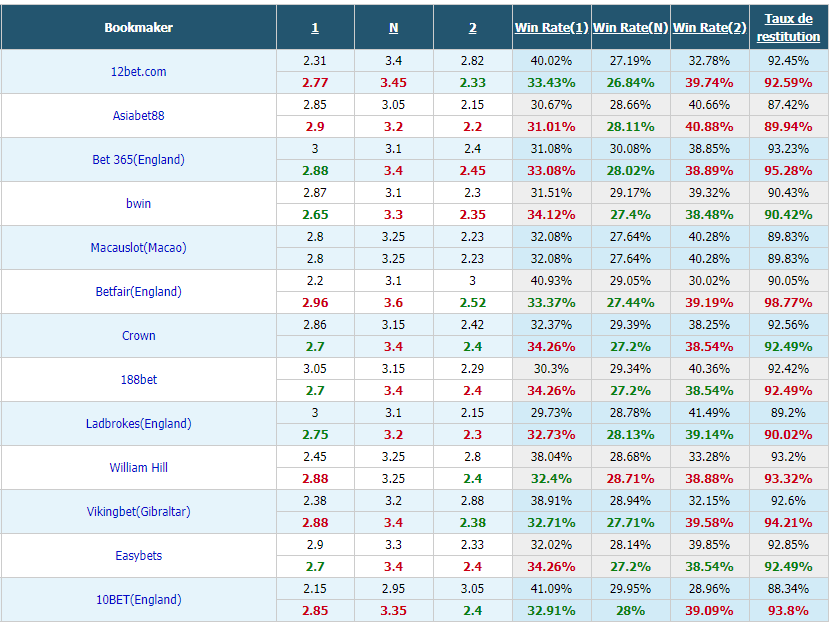The width and height of the screenshot is (830, 622).
Task: Click Ladbrokes restitution 90.02%
Action: (x=789, y=435)
